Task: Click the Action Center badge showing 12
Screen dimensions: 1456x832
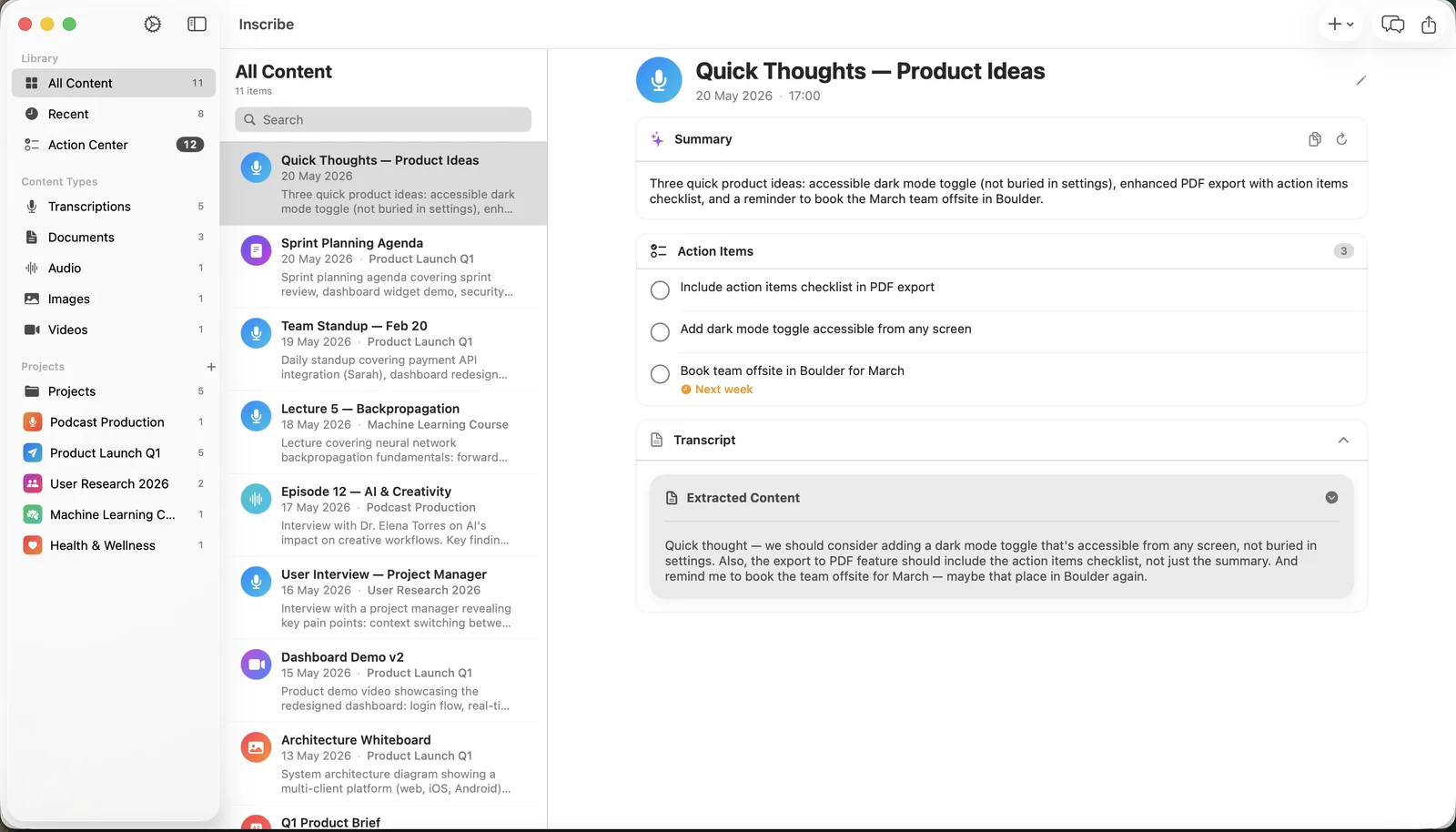Action: (189, 145)
